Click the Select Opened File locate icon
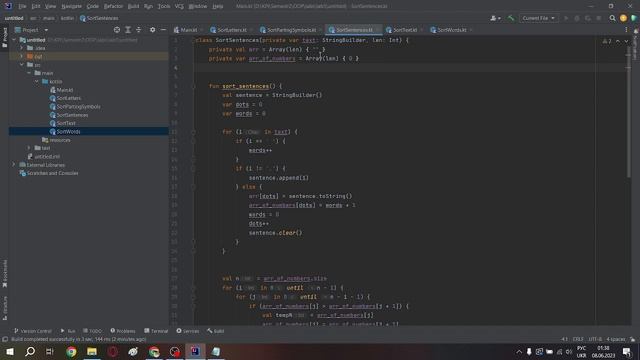The width and height of the screenshot is (640, 360). (117, 30)
